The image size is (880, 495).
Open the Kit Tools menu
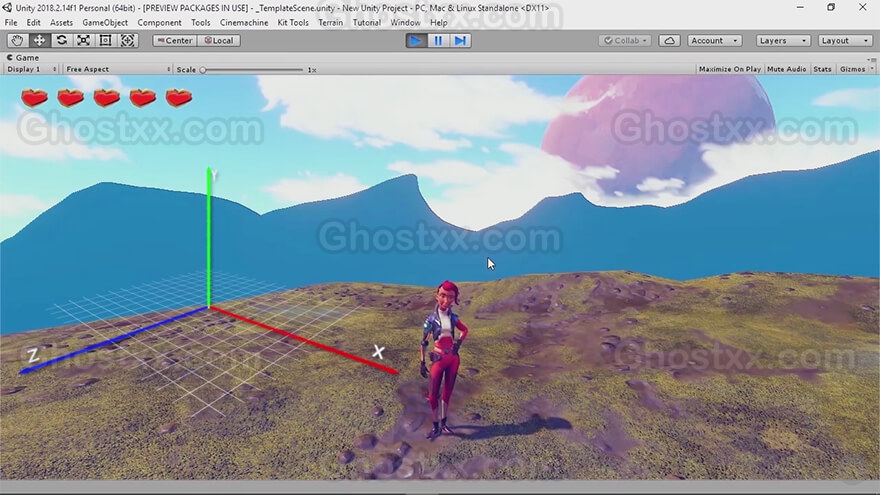(293, 22)
